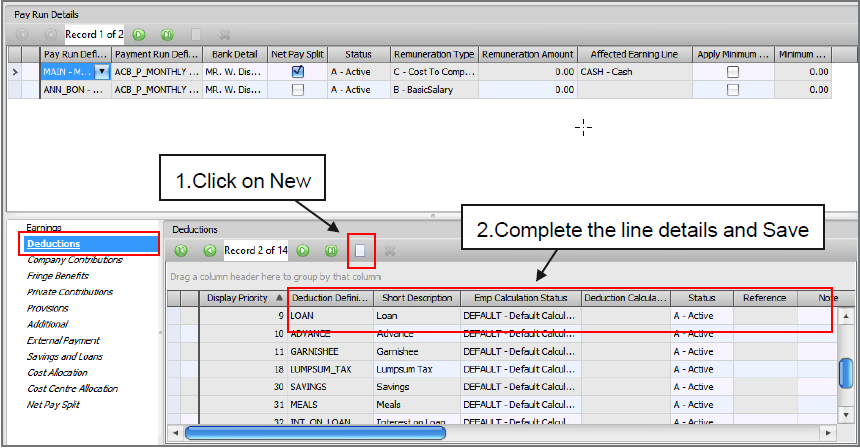
Task: Click Net Pay Split column header
Action: coord(297,54)
